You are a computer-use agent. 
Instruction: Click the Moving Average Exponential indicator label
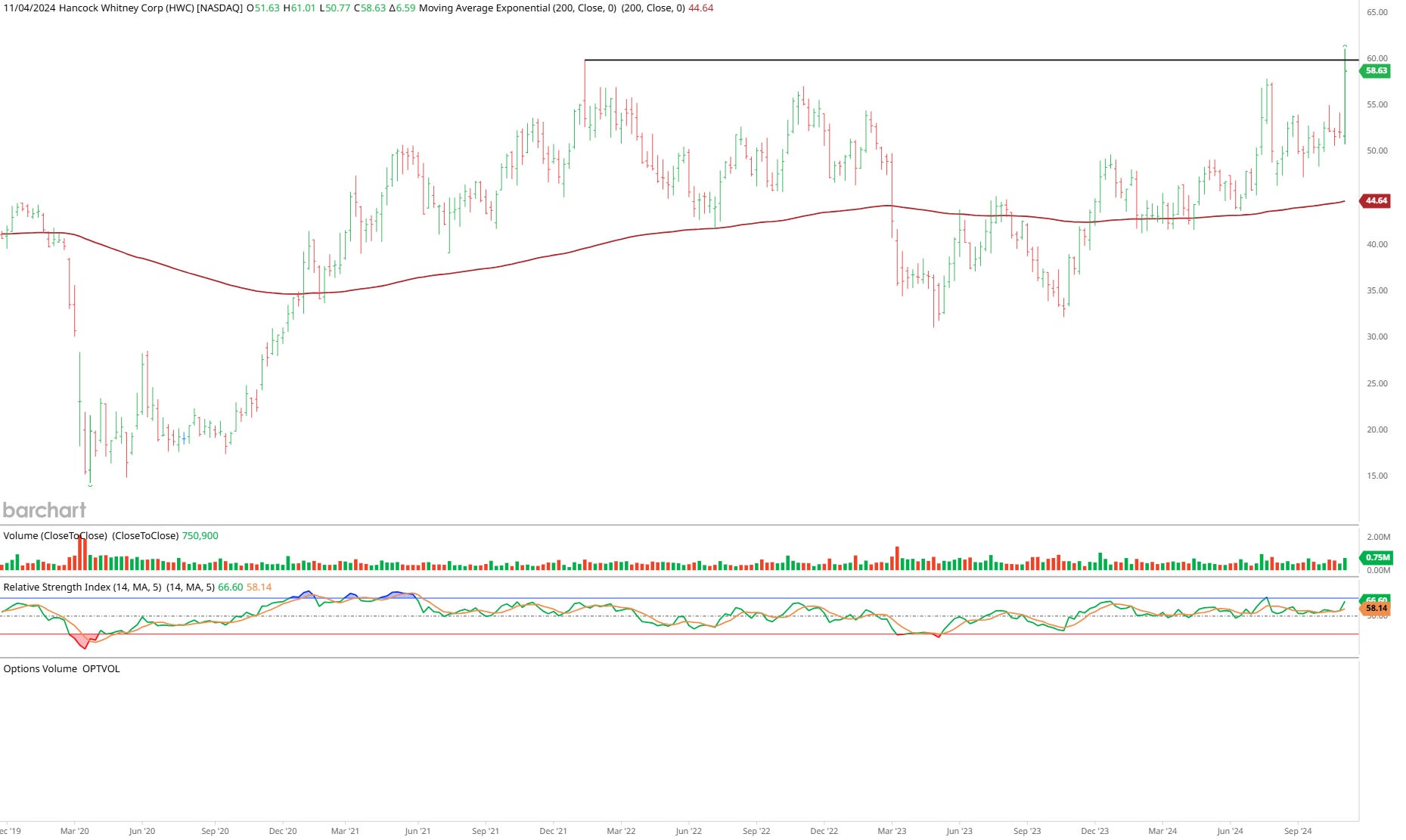[x=517, y=8]
